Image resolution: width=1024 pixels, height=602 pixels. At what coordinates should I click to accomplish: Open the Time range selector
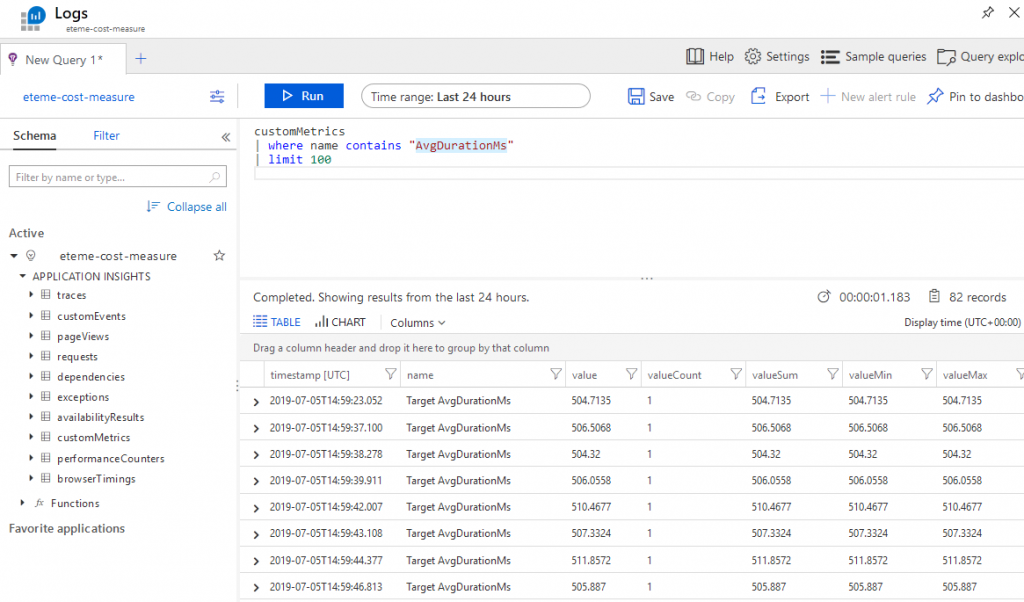pos(475,96)
